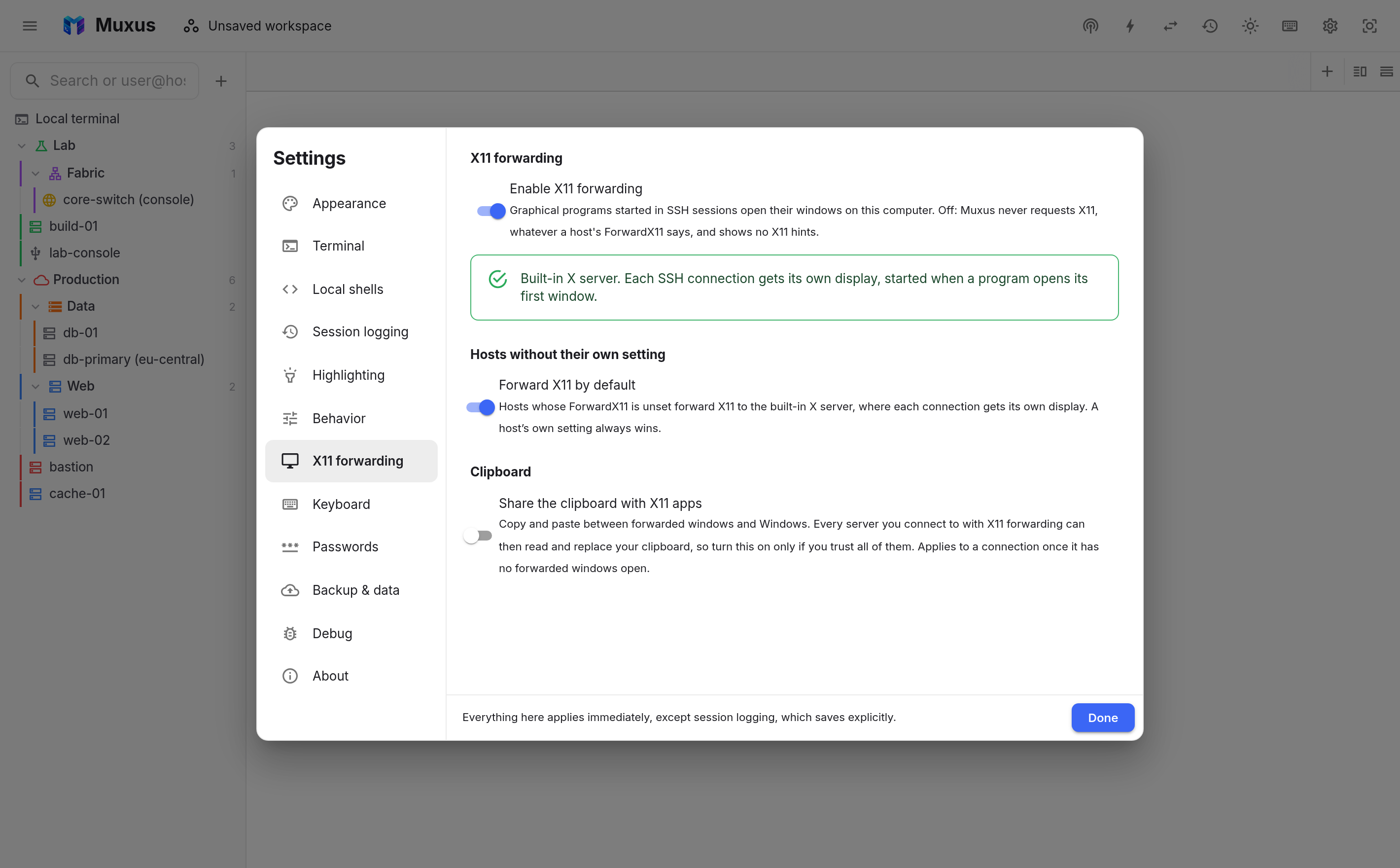Image resolution: width=1400 pixels, height=868 pixels.
Task: Click the Search or user@host field
Action: tap(105, 81)
